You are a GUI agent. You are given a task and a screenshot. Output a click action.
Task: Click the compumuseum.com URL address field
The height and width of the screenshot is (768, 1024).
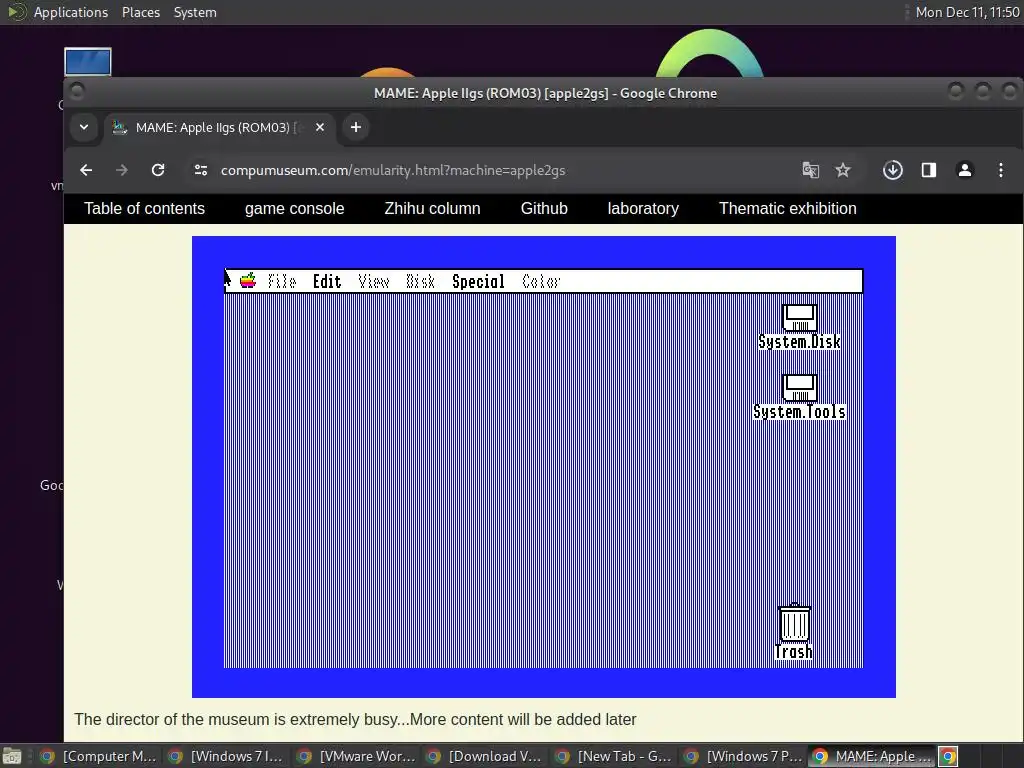click(392, 170)
